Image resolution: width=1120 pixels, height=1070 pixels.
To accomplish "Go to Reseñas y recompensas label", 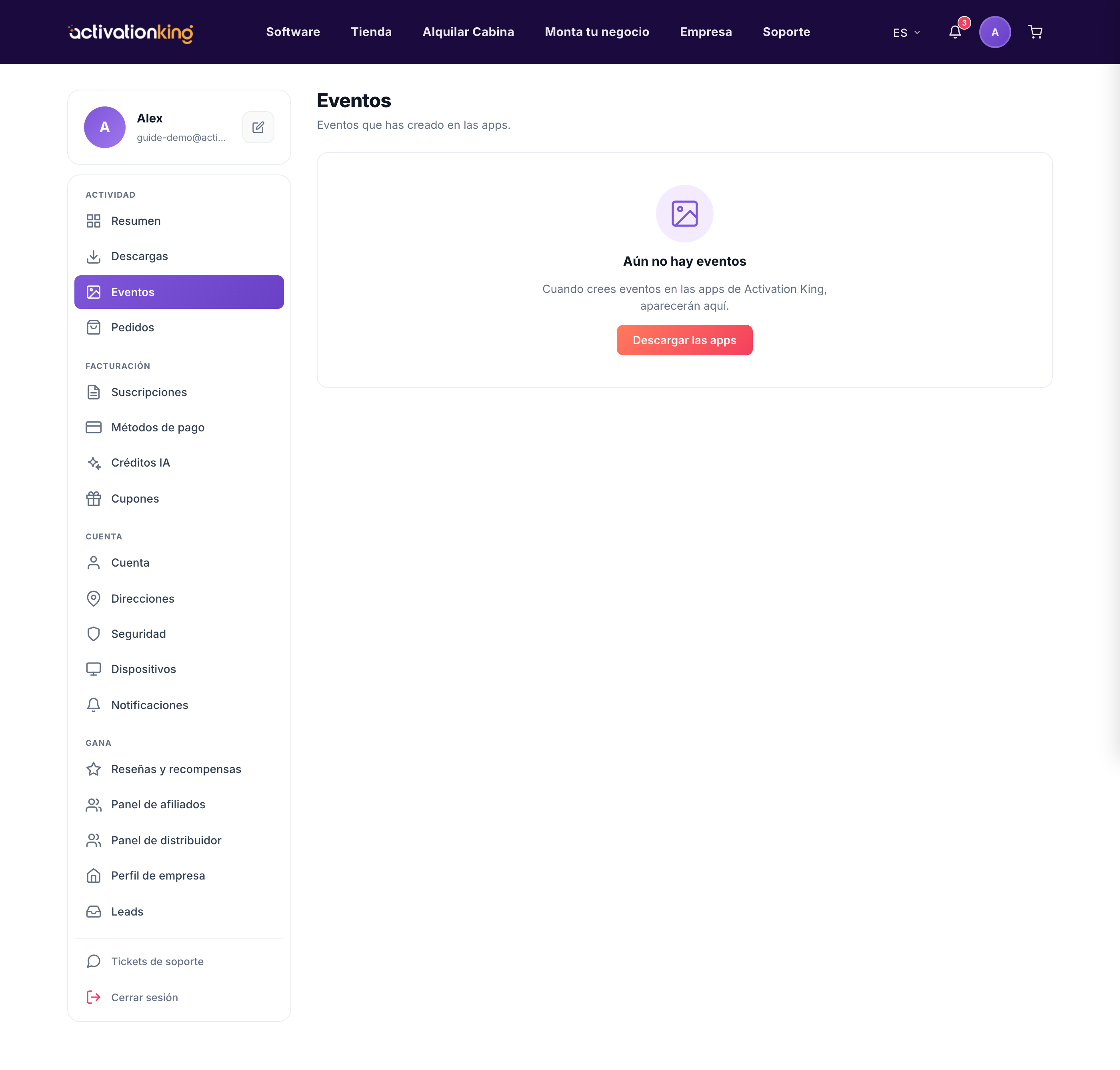I will tap(176, 769).
